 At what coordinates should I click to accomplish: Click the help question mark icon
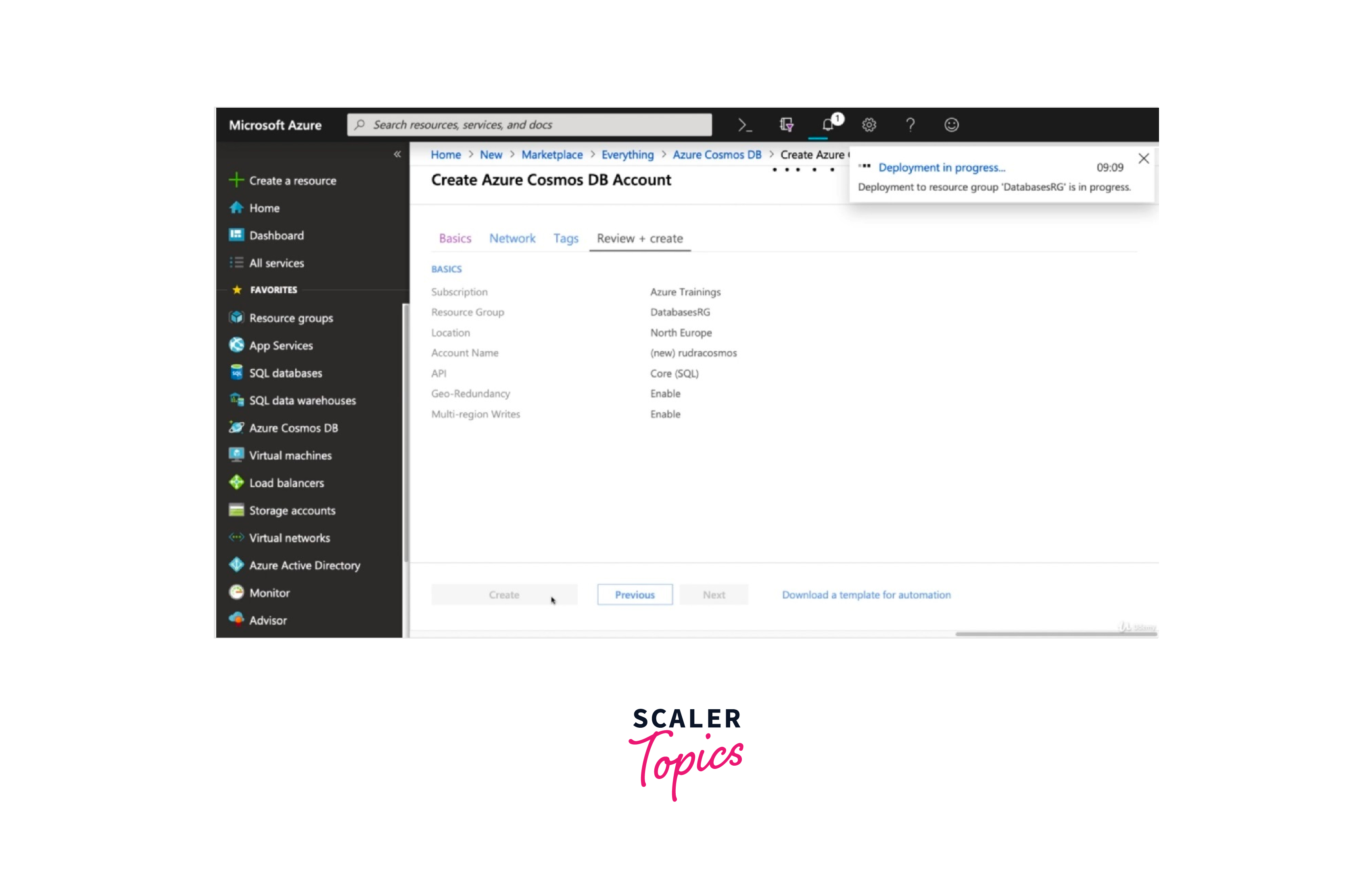[910, 125]
